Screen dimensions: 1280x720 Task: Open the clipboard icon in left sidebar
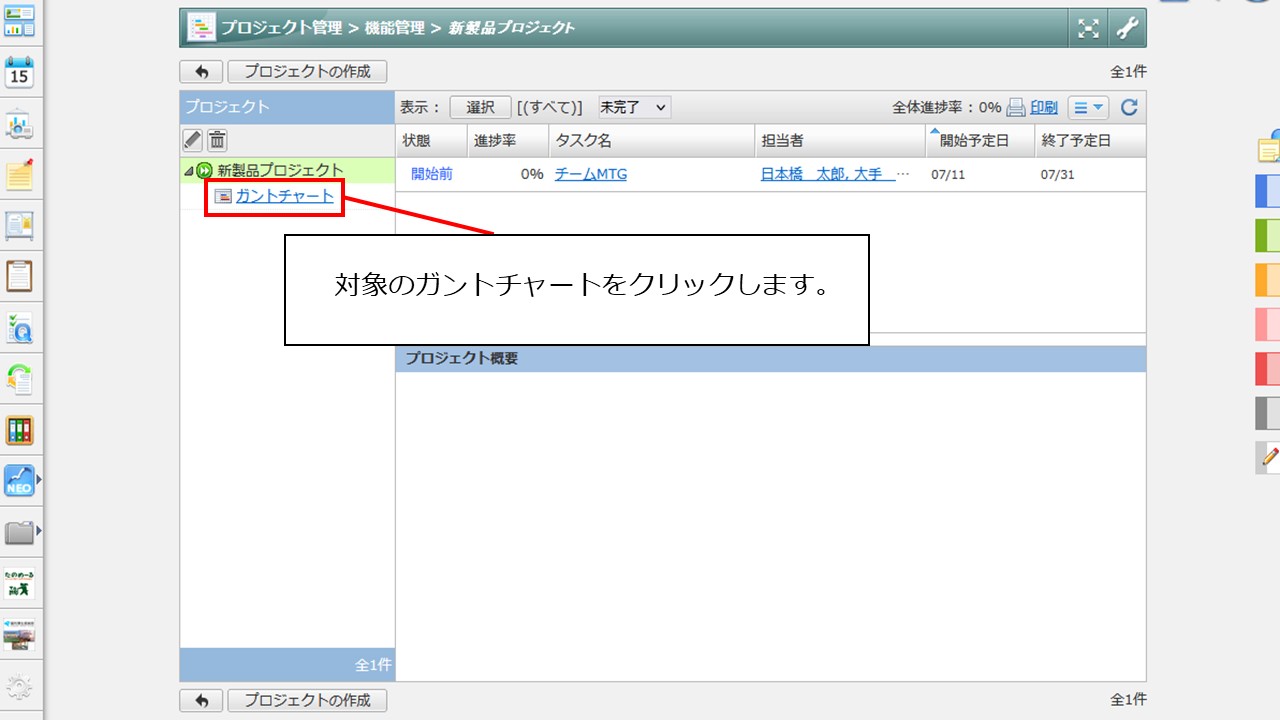(x=20, y=276)
